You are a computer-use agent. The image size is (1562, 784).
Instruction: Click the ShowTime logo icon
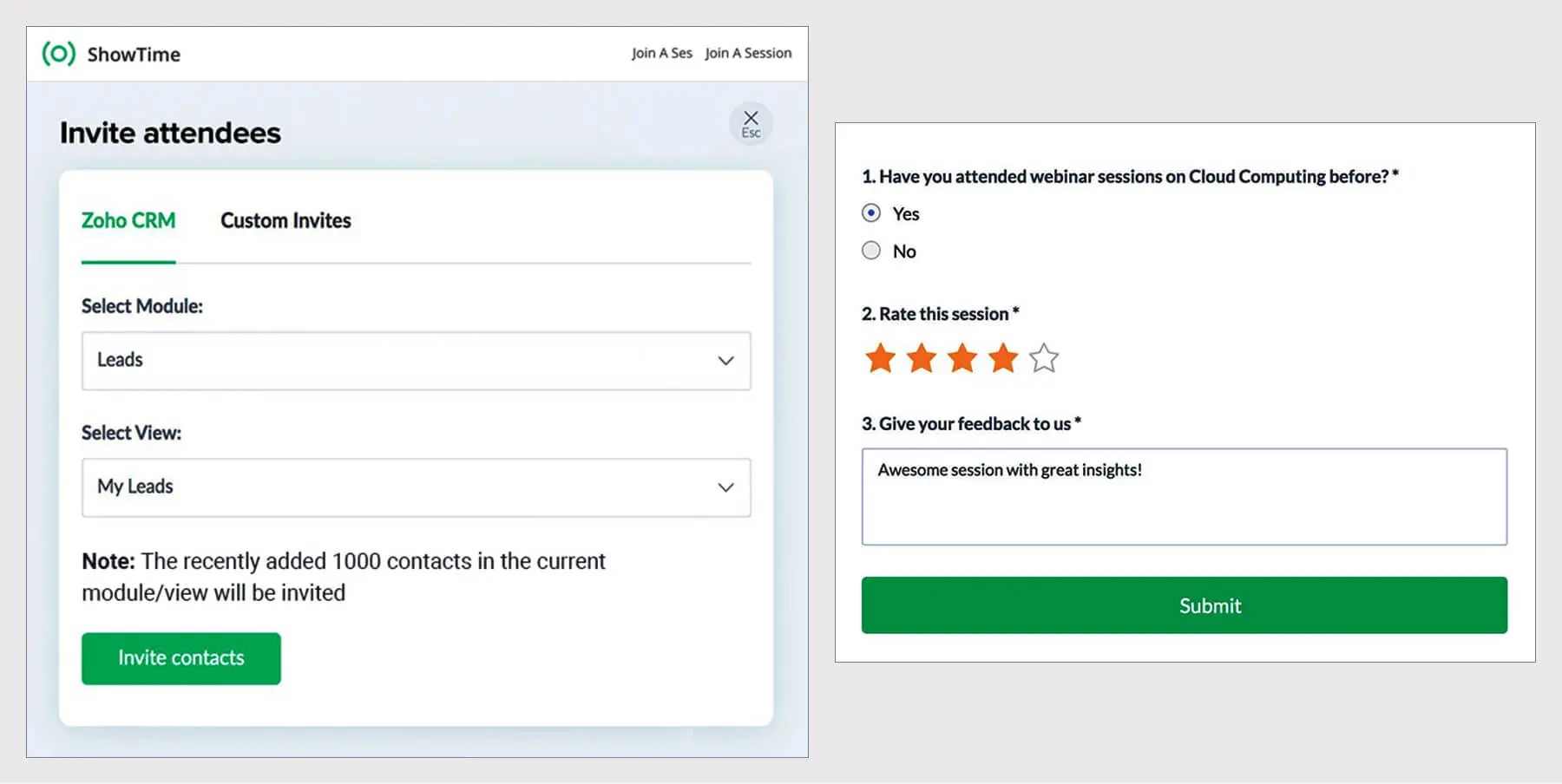59,54
